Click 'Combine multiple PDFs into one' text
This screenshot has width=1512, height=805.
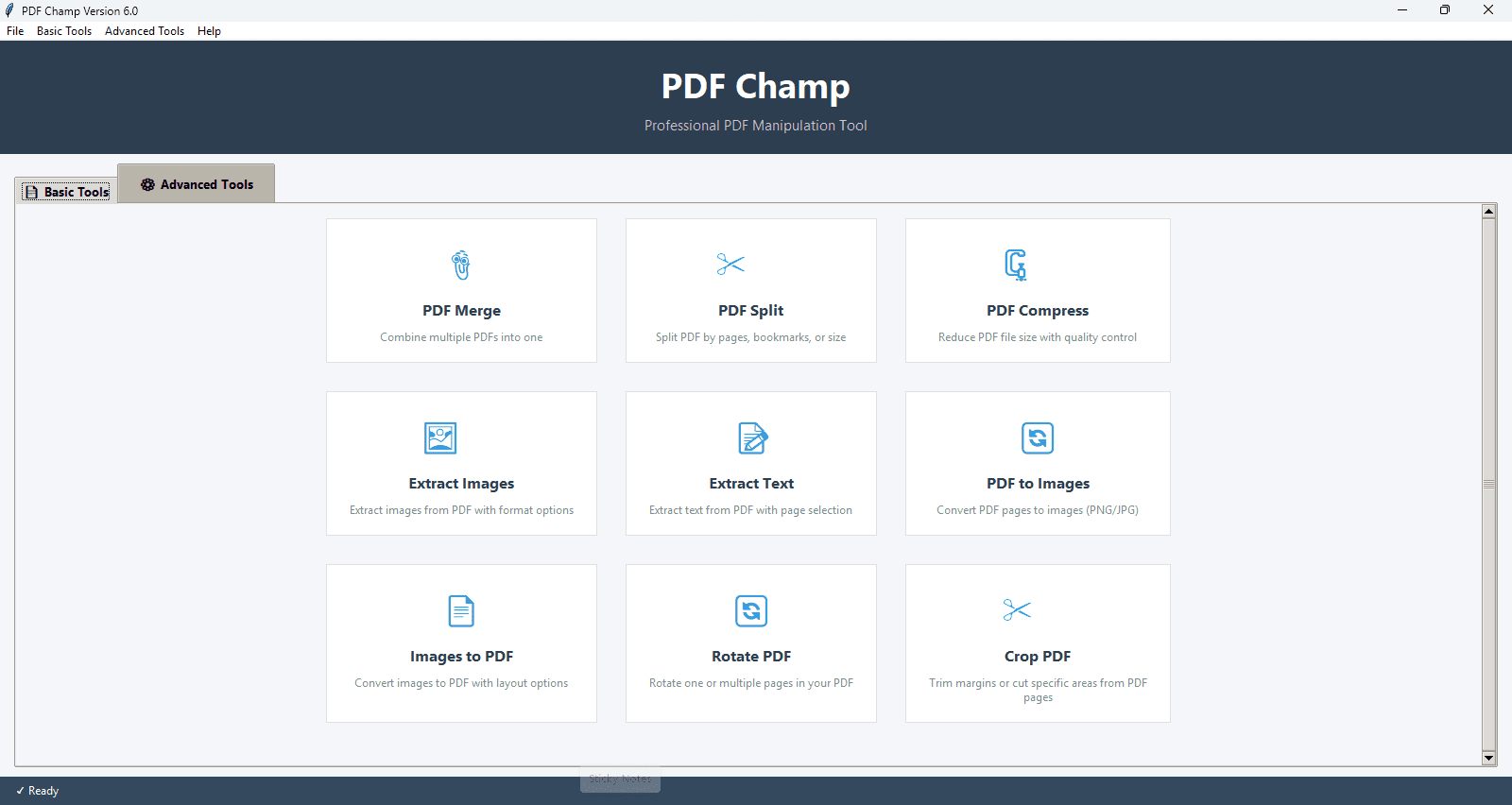click(461, 337)
